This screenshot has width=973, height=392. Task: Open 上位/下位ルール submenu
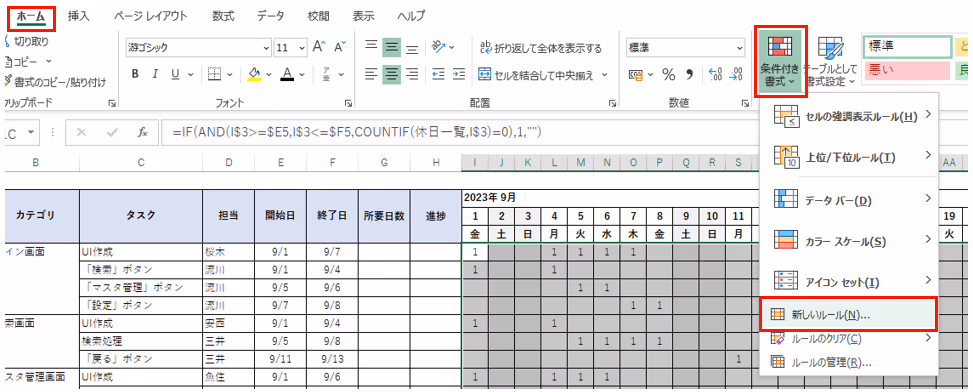[850, 156]
